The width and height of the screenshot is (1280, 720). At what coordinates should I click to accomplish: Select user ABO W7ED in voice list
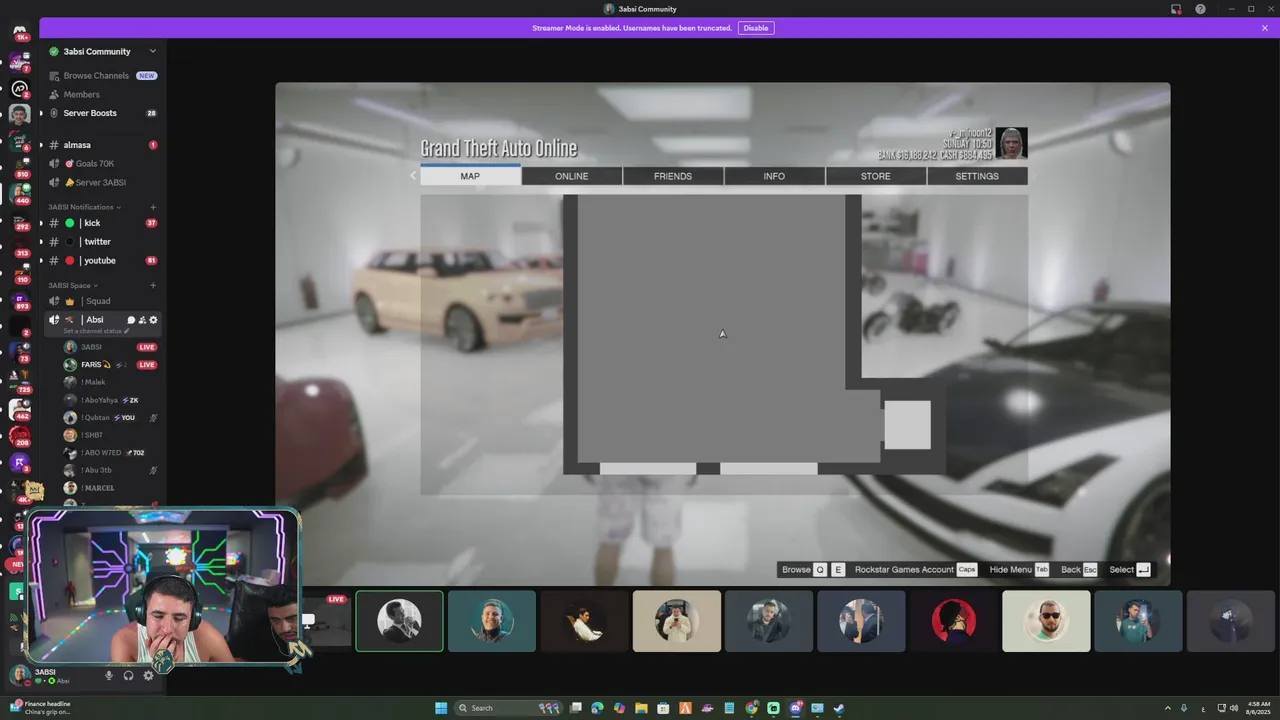[109, 452]
